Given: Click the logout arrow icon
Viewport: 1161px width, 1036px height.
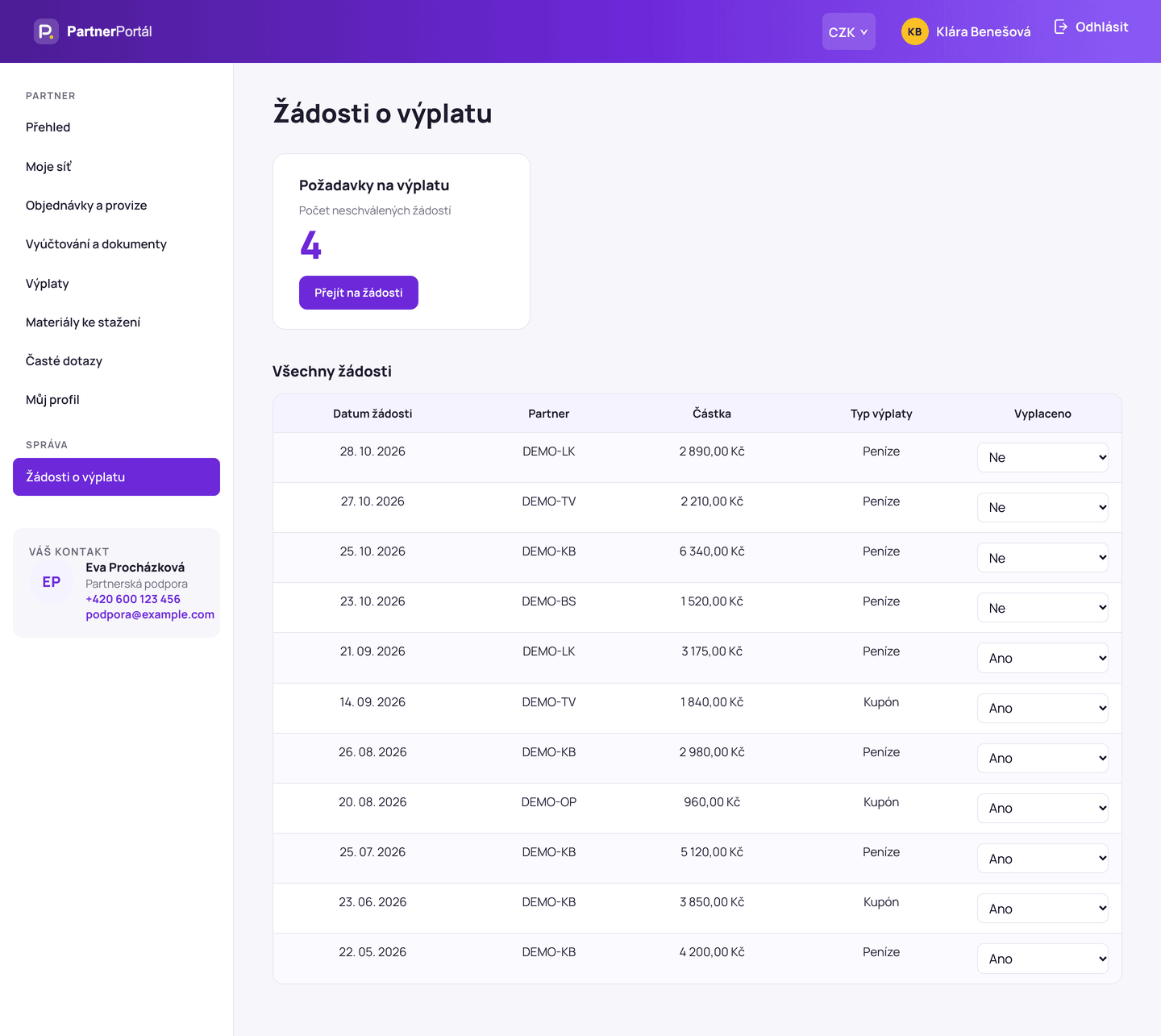Looking at the screenshot, I should (1061, 27).
